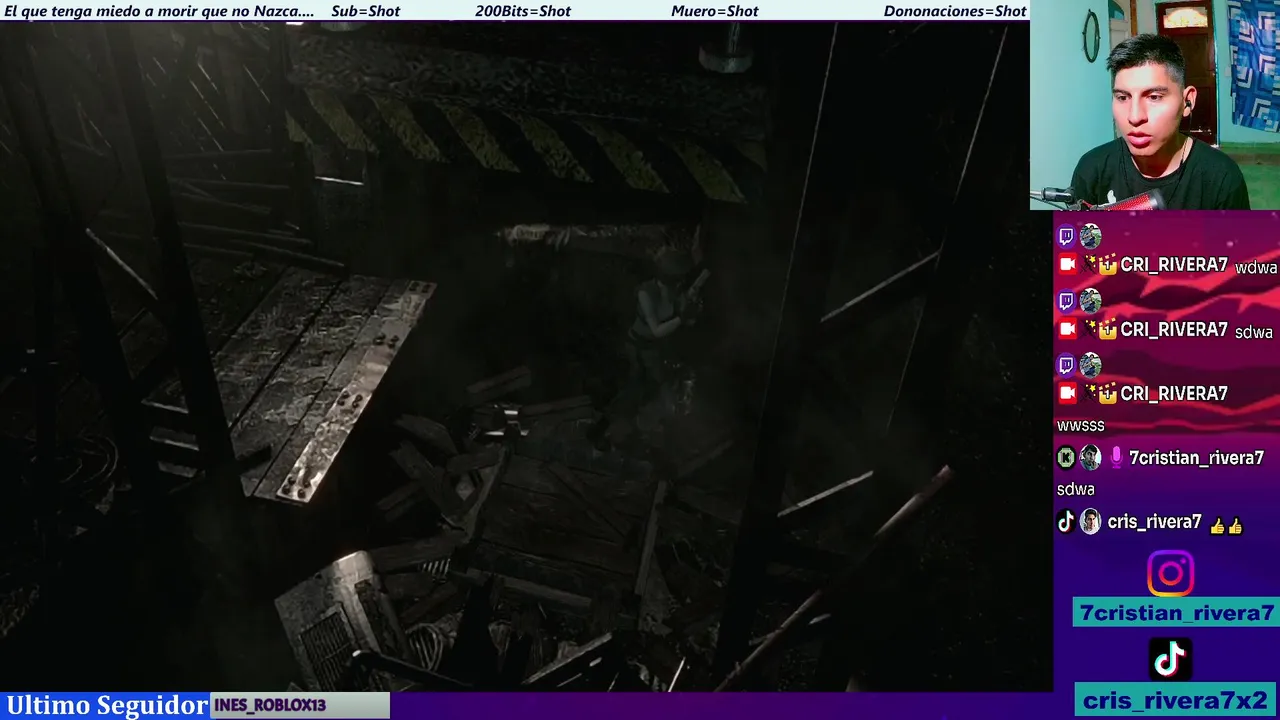1280x720 pixels.
Task: Click the Twitch icon above CRI_RIVERA7's sdwa message
Action: pos(1066,301)
